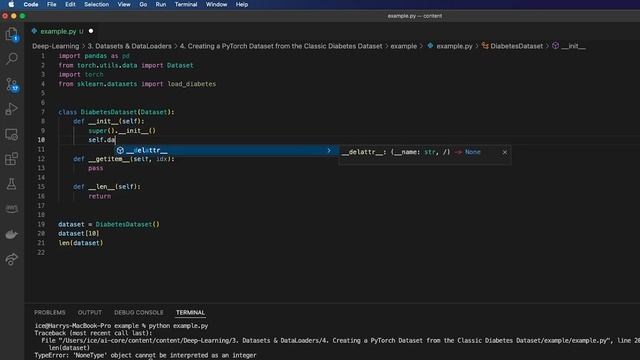Screen dimensions: 640x360
Task: Click the example.py file breadcrumb
Action: pyautogui.click(x=450, y=46)
